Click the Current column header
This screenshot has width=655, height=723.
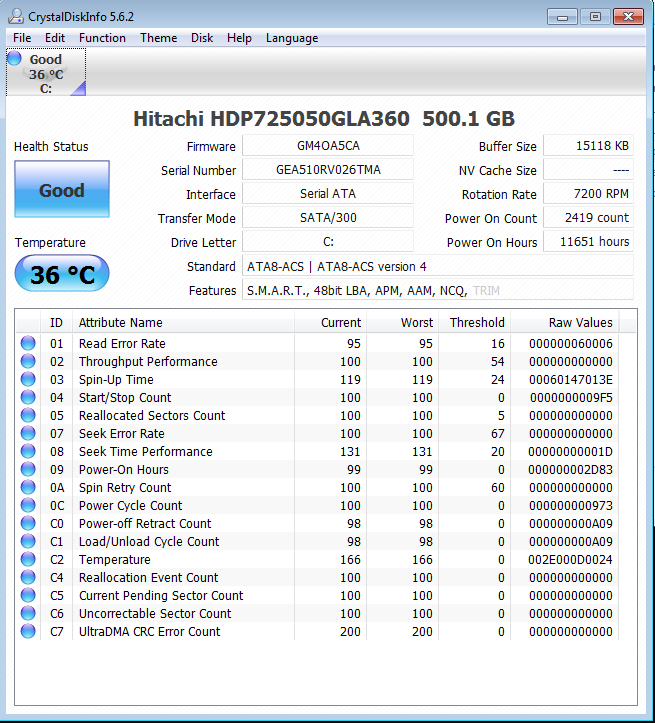click(x=330, y=322)
